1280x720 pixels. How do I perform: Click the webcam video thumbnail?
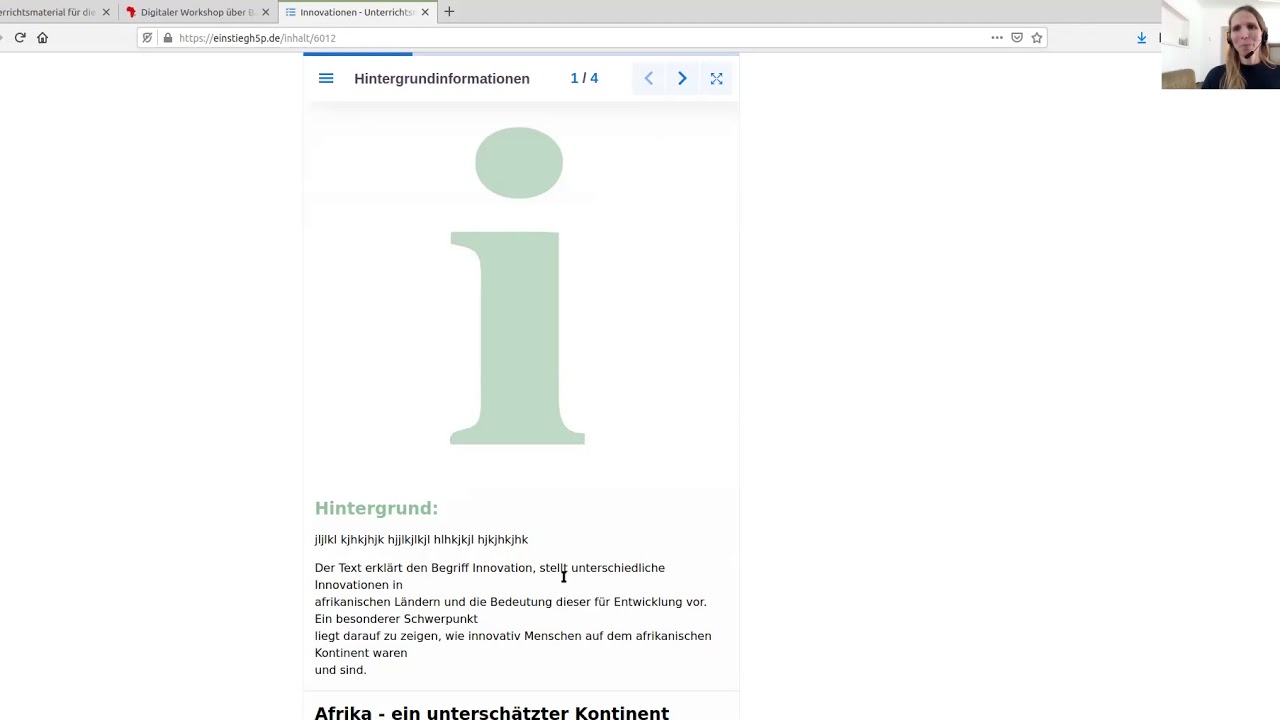(1220, 45)
